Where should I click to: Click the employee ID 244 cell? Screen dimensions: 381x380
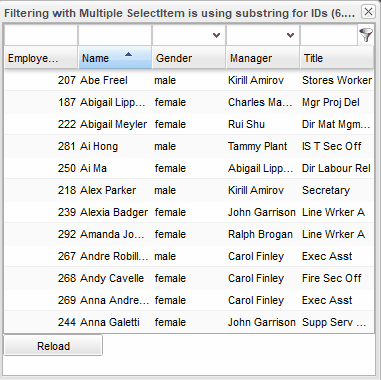(41, 322)
